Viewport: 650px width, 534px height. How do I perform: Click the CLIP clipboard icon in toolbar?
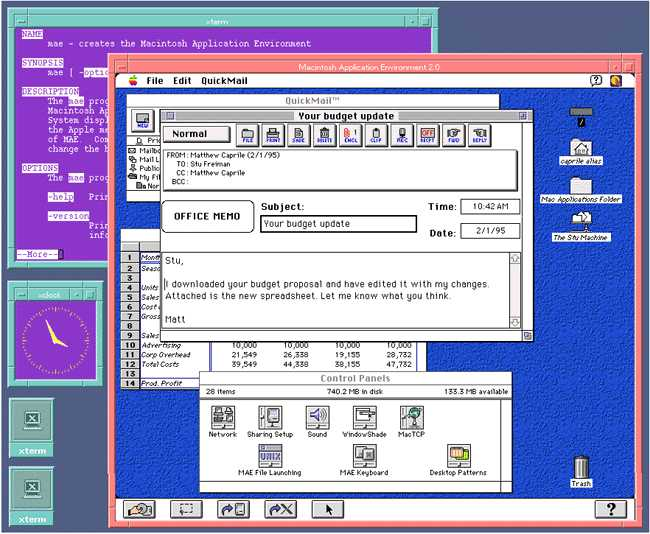376,135
